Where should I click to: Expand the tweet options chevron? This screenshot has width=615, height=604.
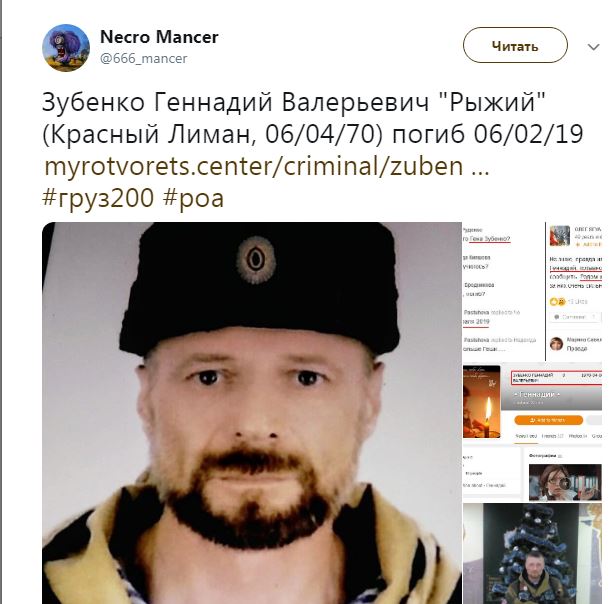(593, 47)
